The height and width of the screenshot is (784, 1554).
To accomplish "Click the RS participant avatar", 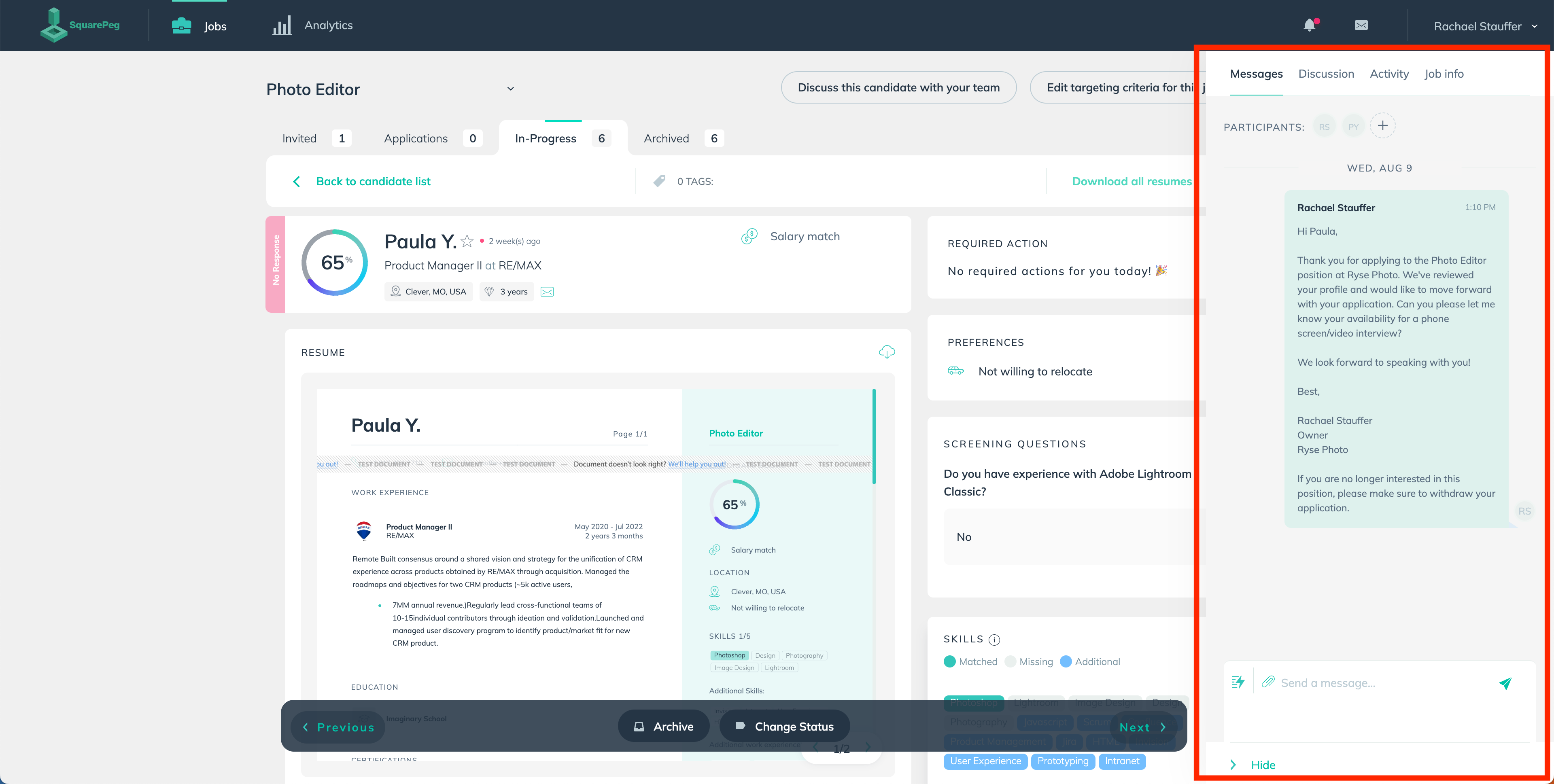I will [1324, 127].
